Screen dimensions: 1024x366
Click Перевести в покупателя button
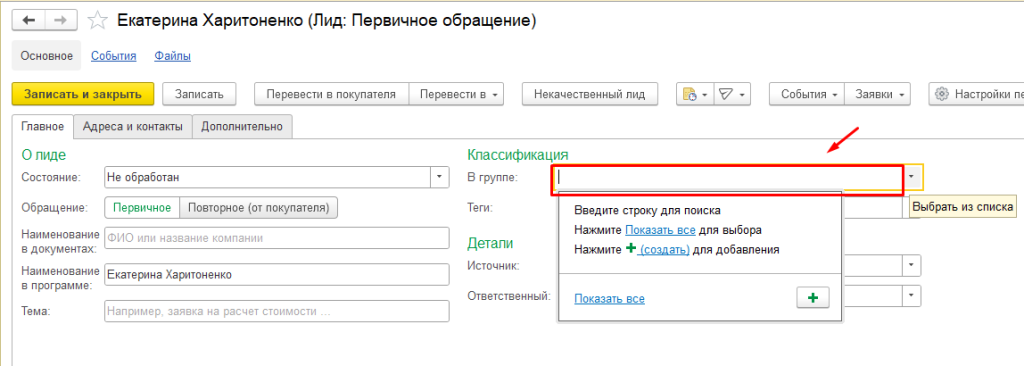coord(331,94)
